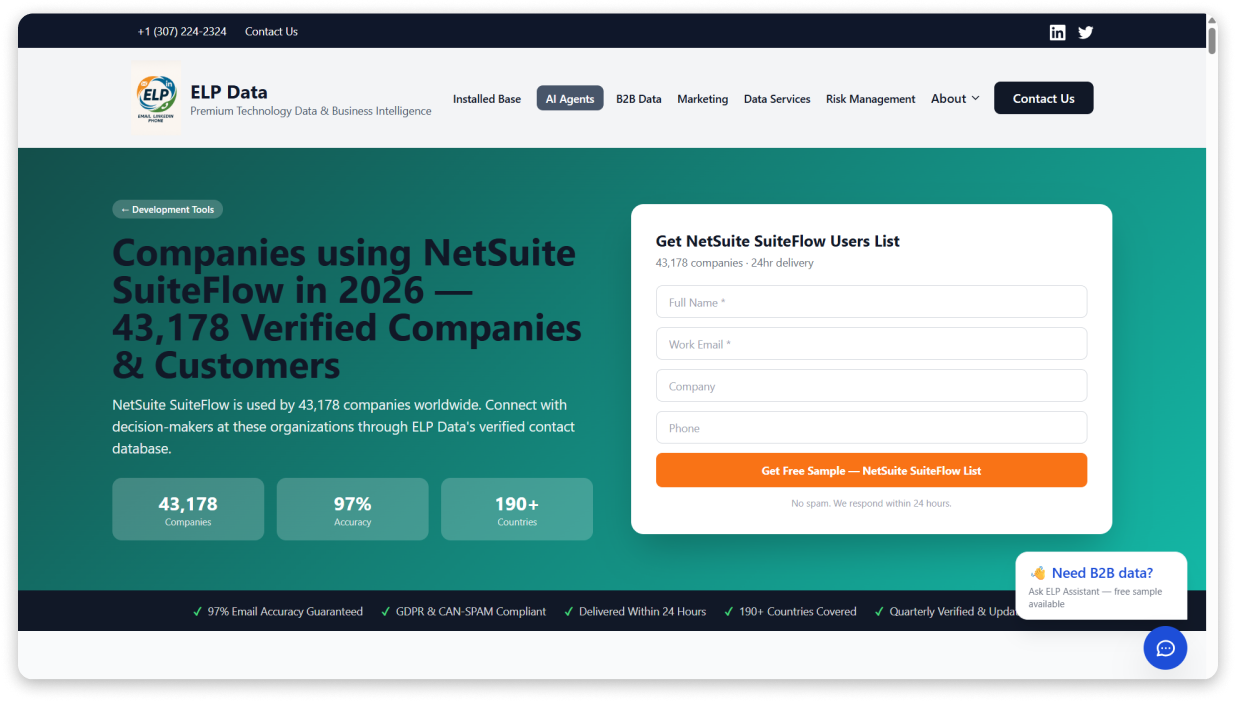The width and height of the screenshot is (1236, 702).
Task: Click 'Delivered Within 24 Hours' text
Action: tap(642, 612)
